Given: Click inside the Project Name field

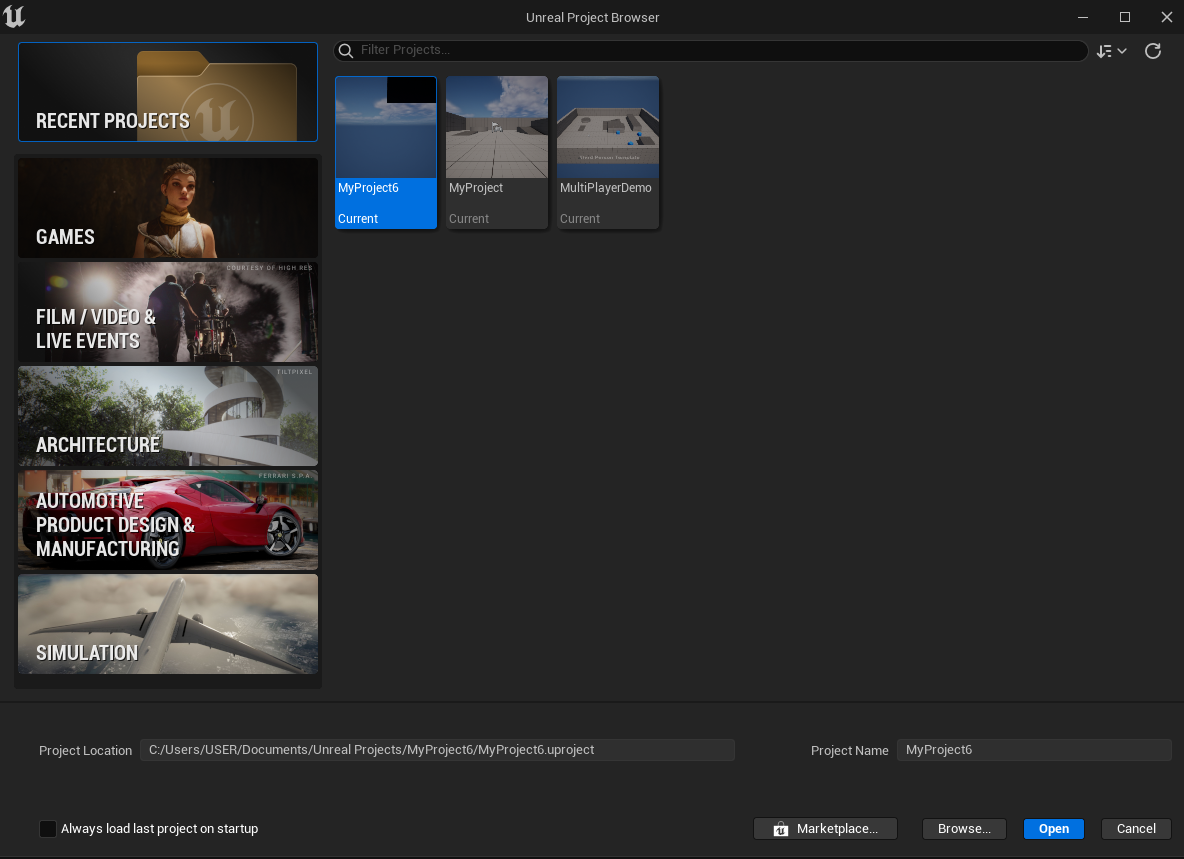Looking at the screenshot, I should [x=1034, y=749].
